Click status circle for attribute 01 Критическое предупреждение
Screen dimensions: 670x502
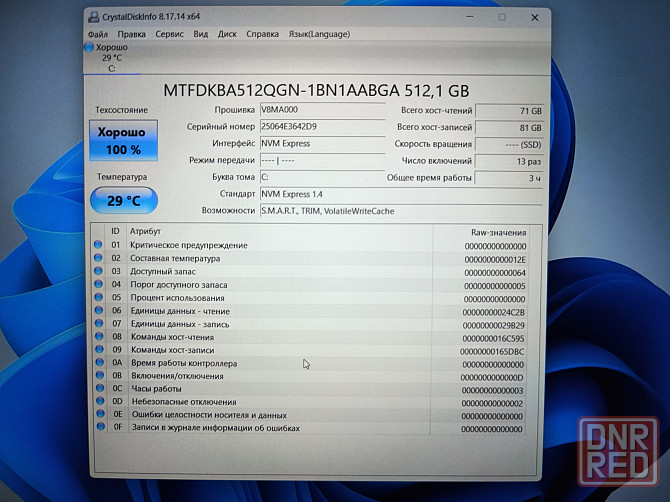[x=98, y=245]
